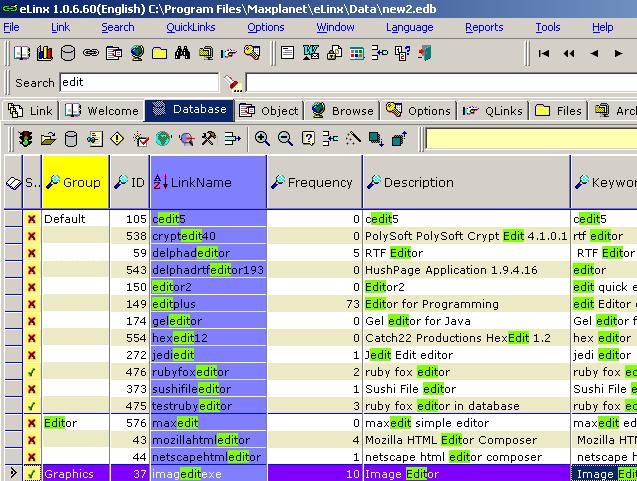Click the Description column header

click(467, 182)
